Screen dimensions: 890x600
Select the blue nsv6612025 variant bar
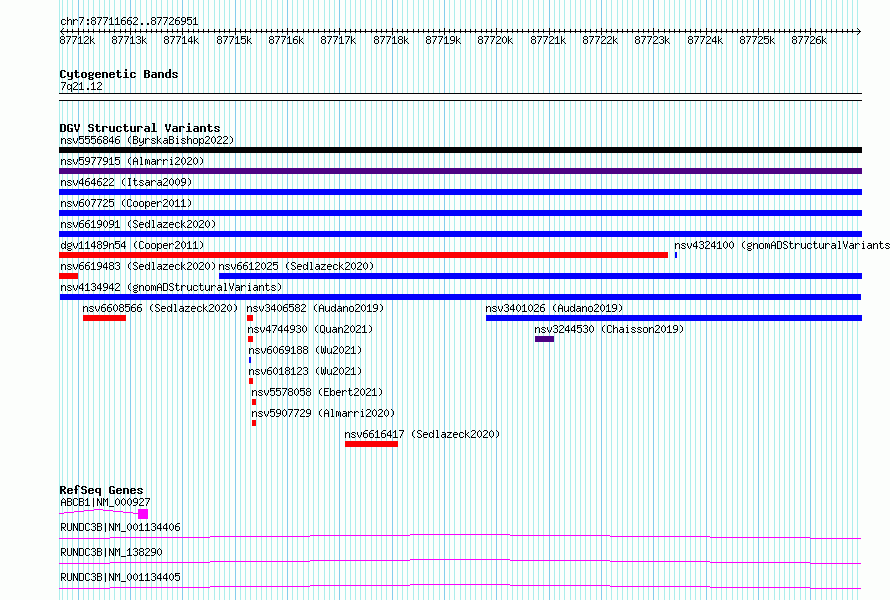540,276
